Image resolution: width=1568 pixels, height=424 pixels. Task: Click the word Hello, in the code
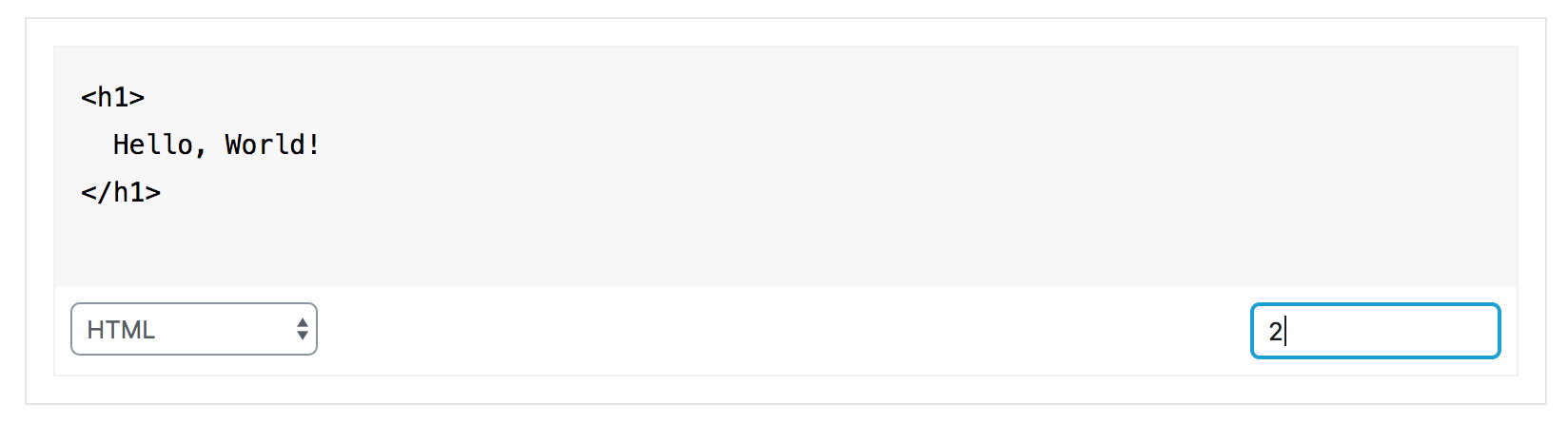coord(160,145)
